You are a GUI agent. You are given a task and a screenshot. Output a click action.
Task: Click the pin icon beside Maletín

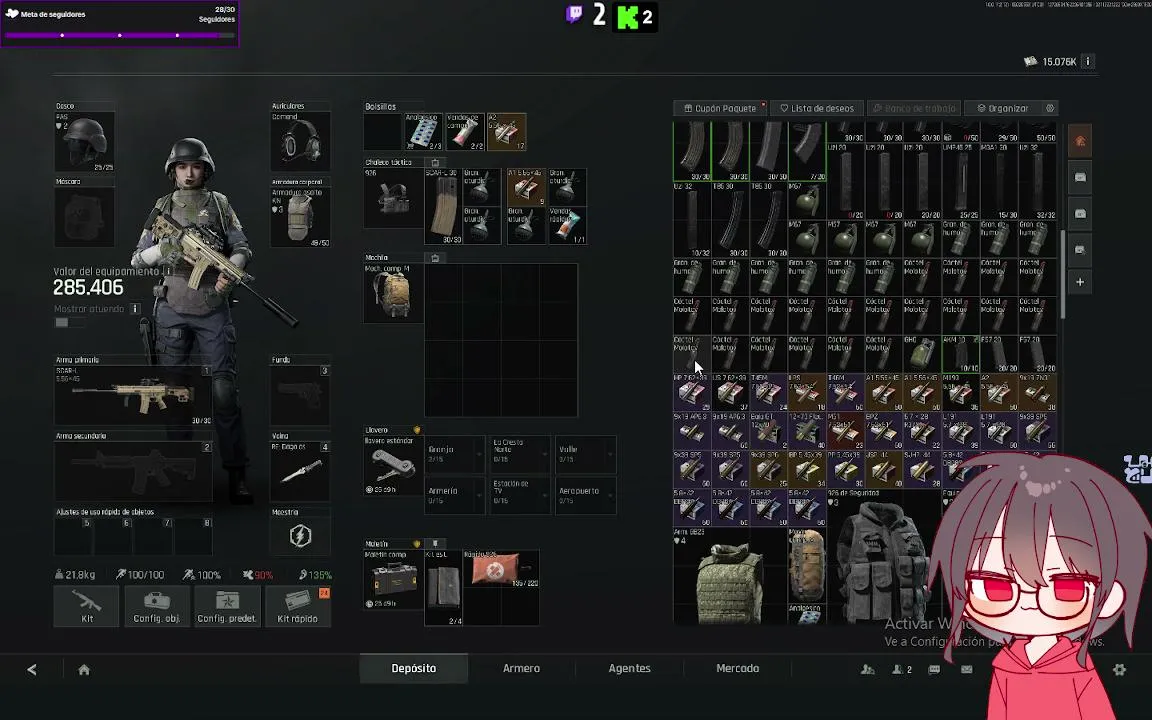[435, 544]
